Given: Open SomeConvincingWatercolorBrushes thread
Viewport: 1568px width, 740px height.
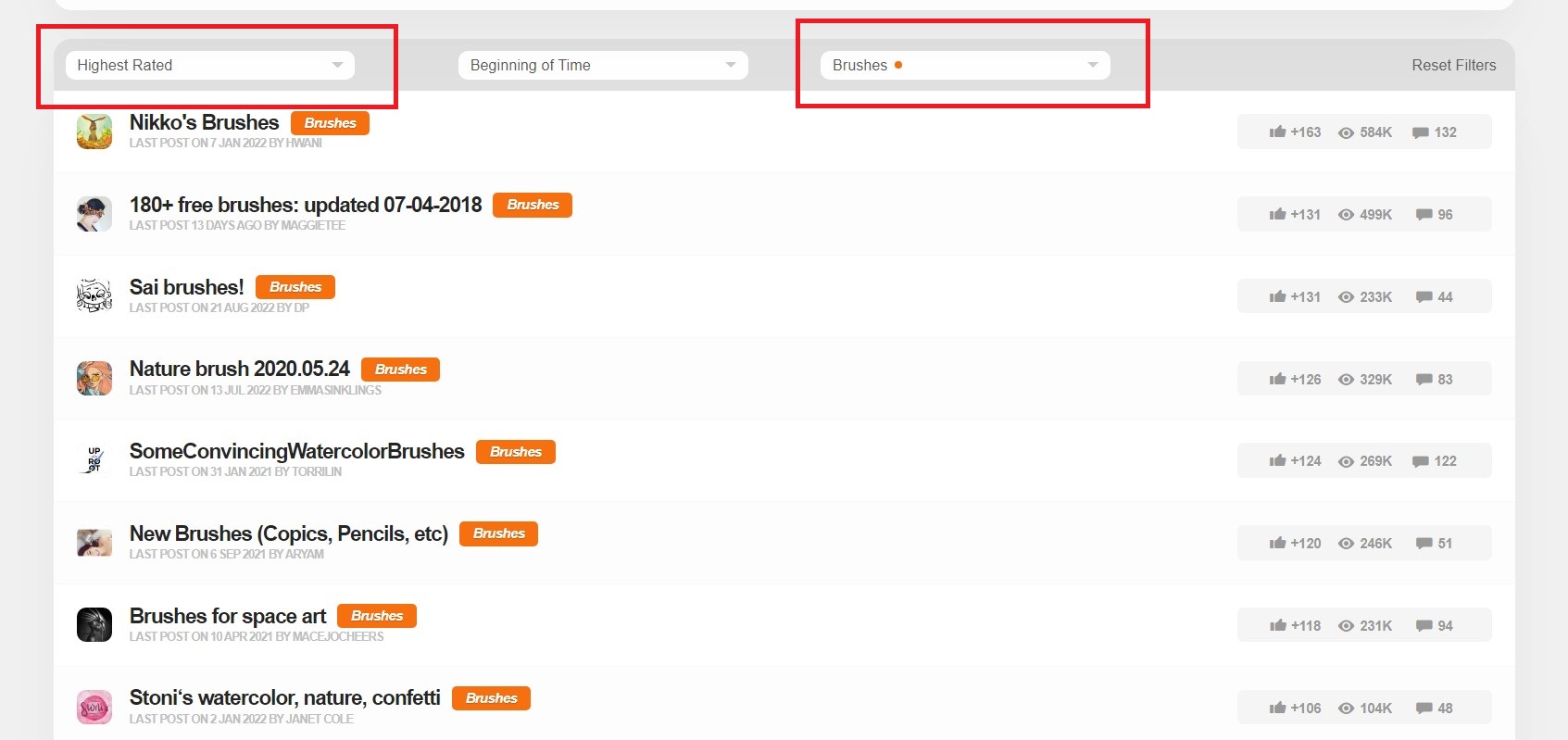Looking at the screenshot, I should click(297, 451).
